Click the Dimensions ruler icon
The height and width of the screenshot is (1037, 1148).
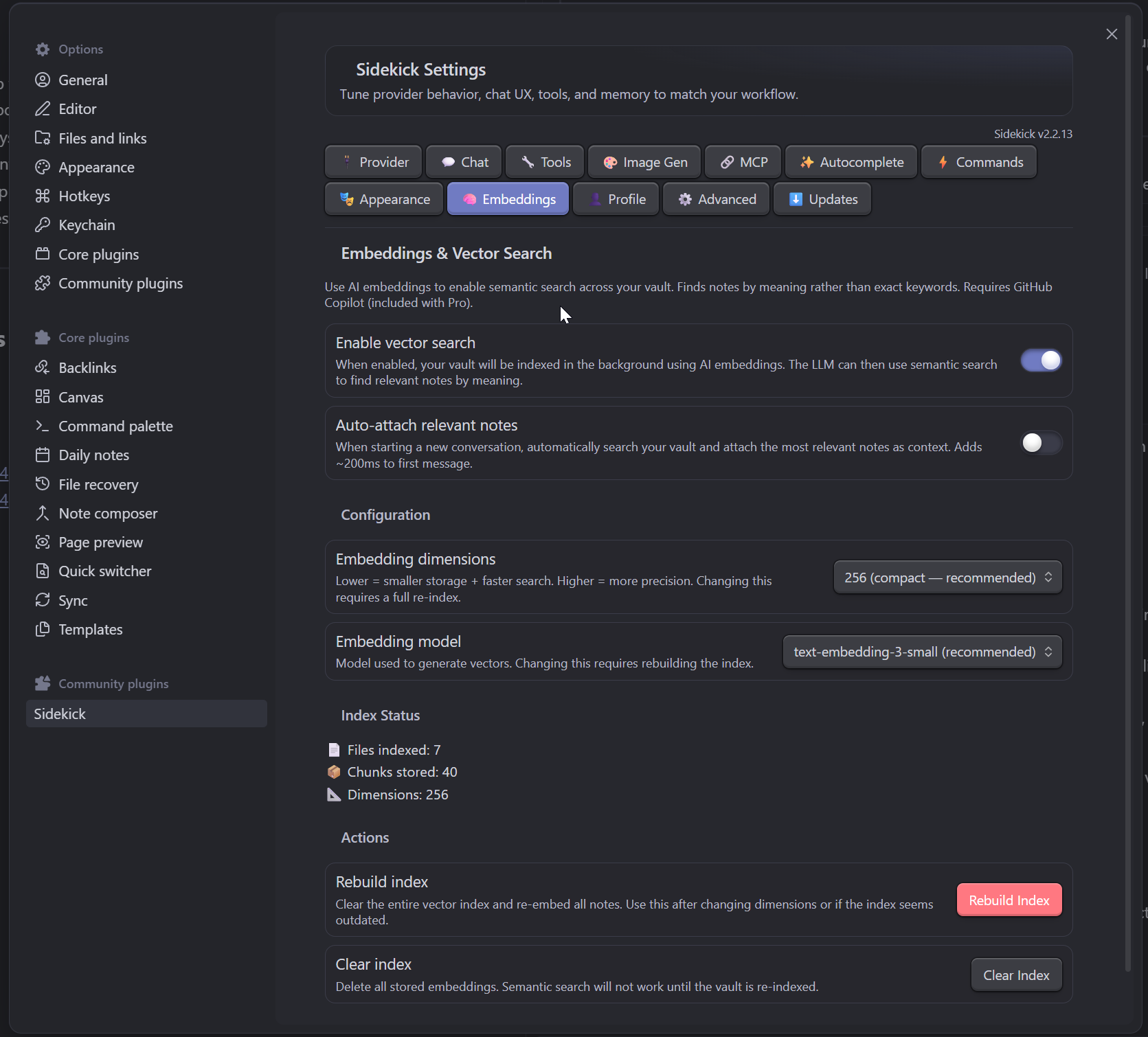(334, 795)
